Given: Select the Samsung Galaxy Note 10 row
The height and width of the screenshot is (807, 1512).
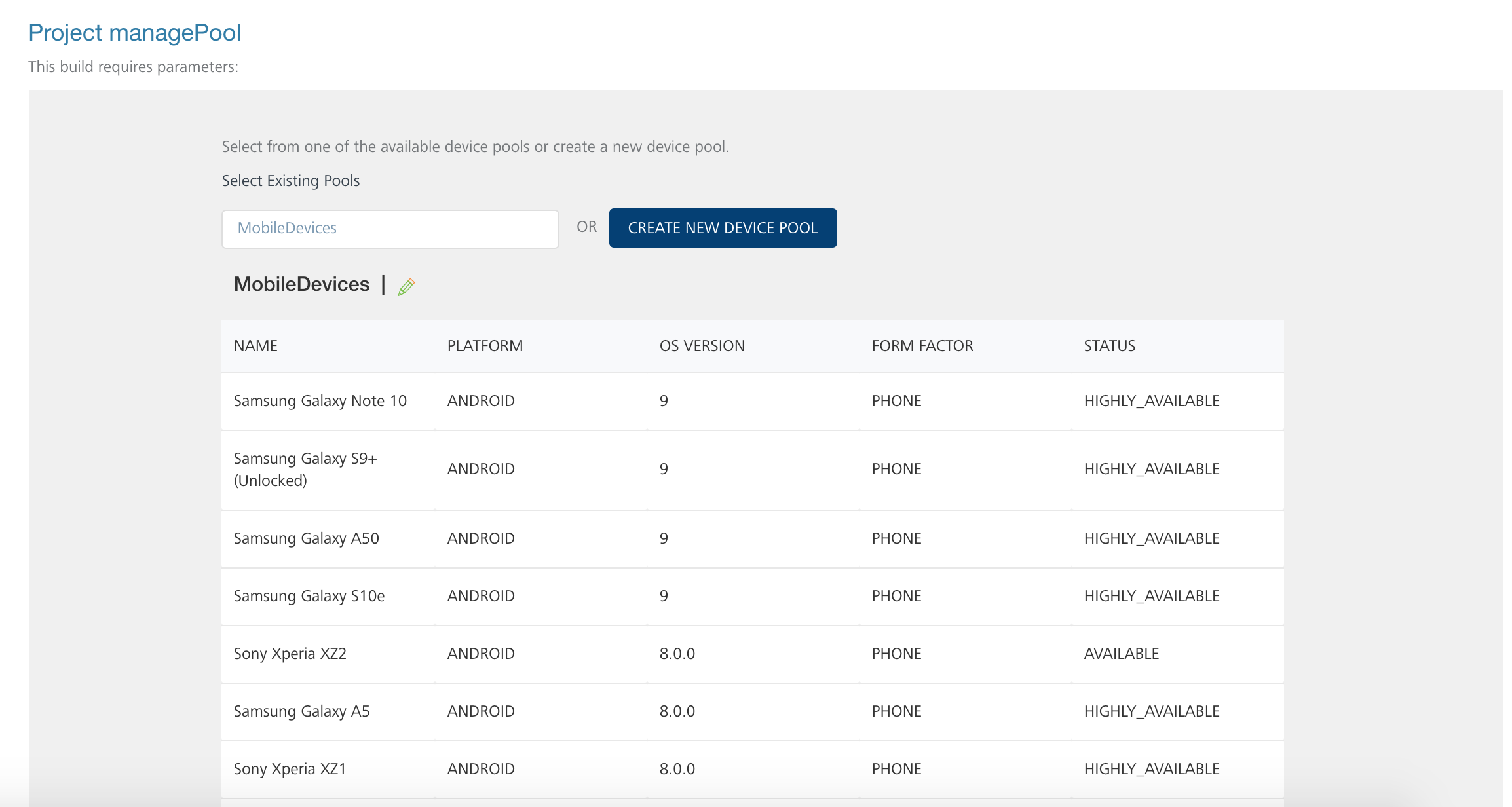Looking at the screenshot, I should [x=320, y=401].
